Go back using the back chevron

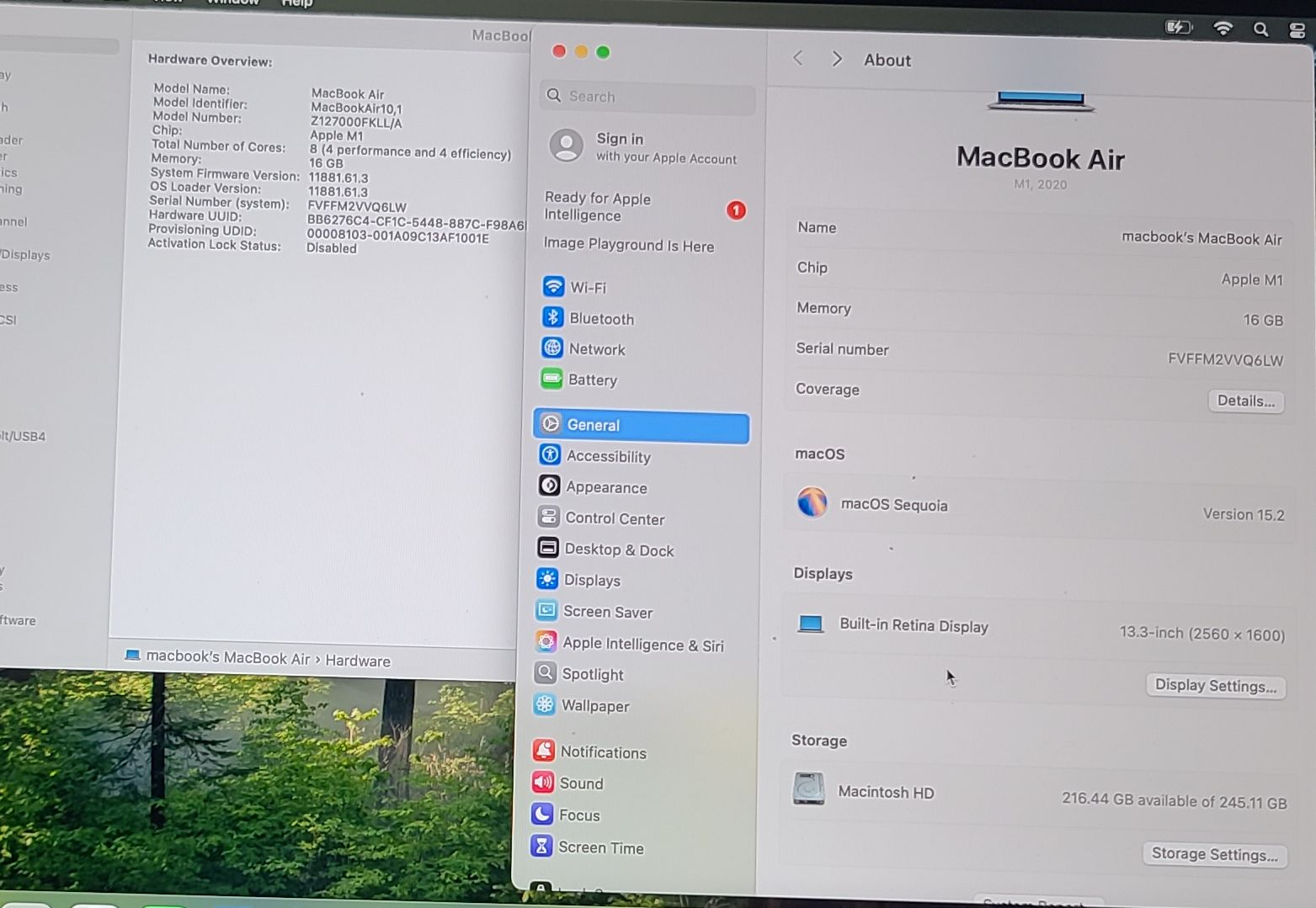pos(798,59)
